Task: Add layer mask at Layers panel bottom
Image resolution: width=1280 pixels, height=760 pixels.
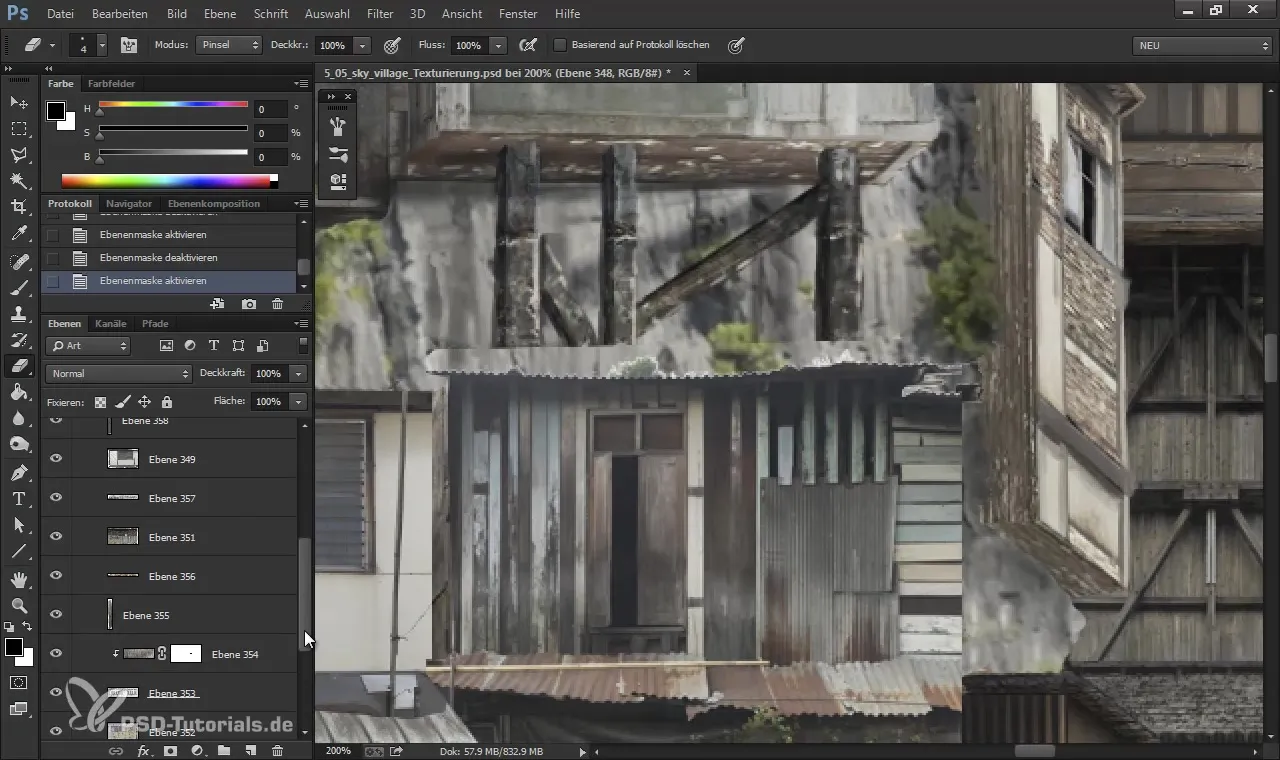Action: click(170, 751)
